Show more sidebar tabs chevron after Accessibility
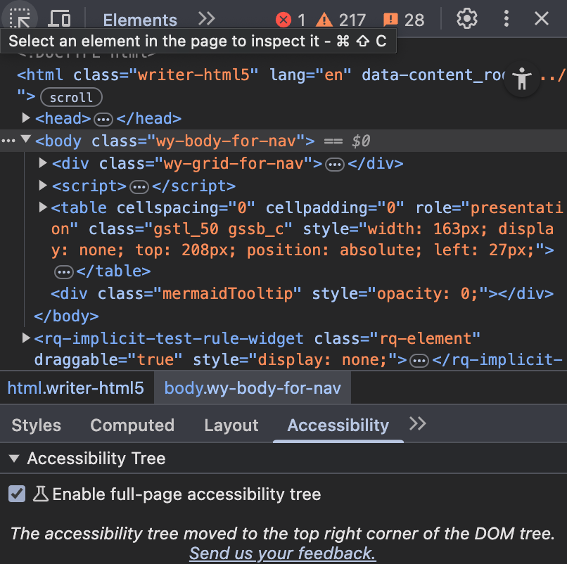The height and width of the screenshot is (564, 568). click(417, 423)
